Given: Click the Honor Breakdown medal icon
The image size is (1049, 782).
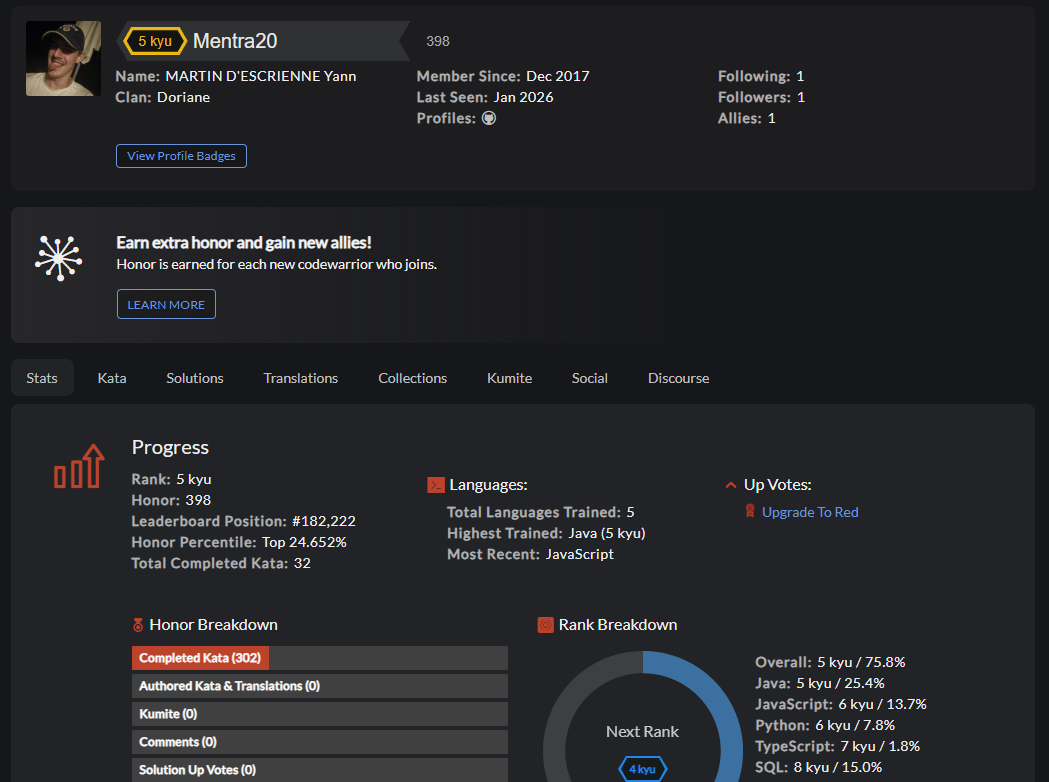Looking at the screenshot, I should tap(138, 625).
